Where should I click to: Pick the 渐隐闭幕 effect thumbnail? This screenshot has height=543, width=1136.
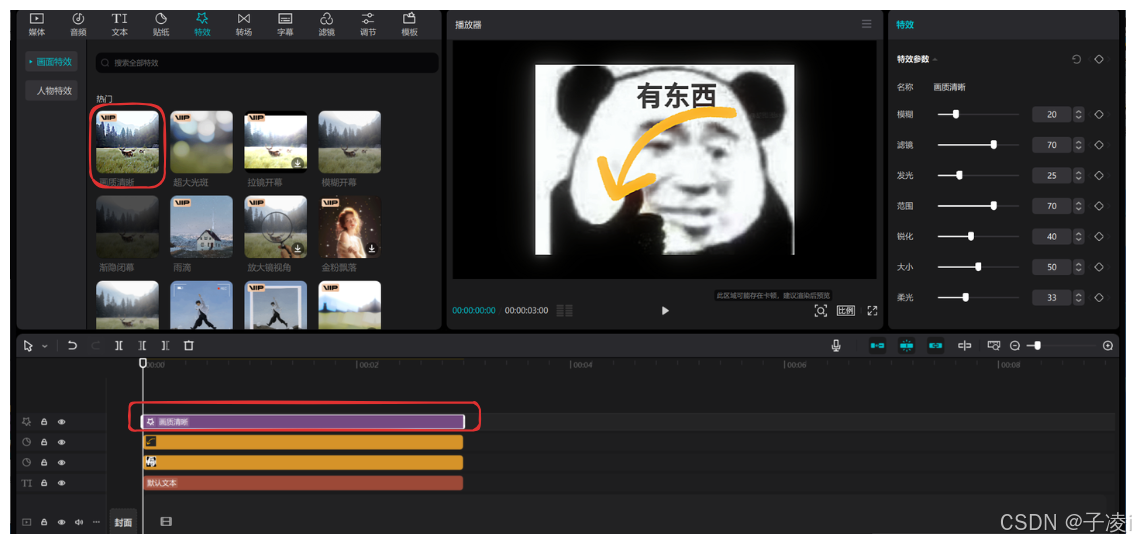coord(128,226)
